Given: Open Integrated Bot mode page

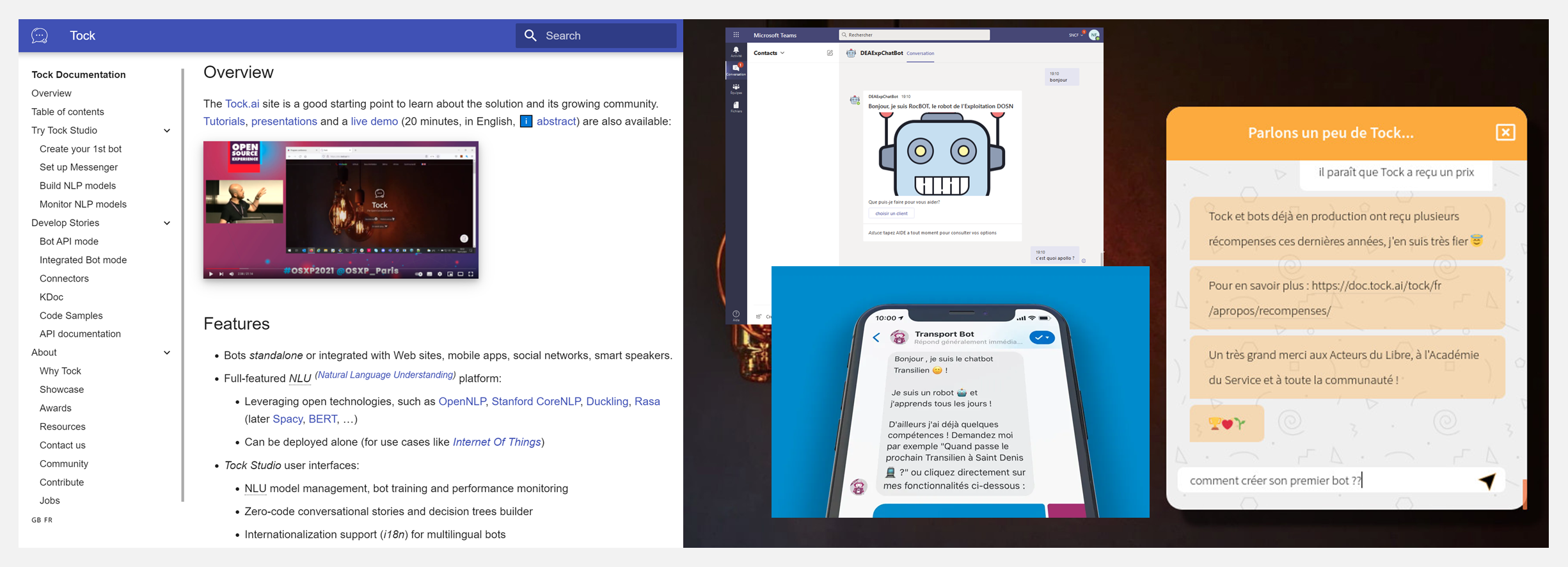Looking at the screenshot, I should click(83, 260).
